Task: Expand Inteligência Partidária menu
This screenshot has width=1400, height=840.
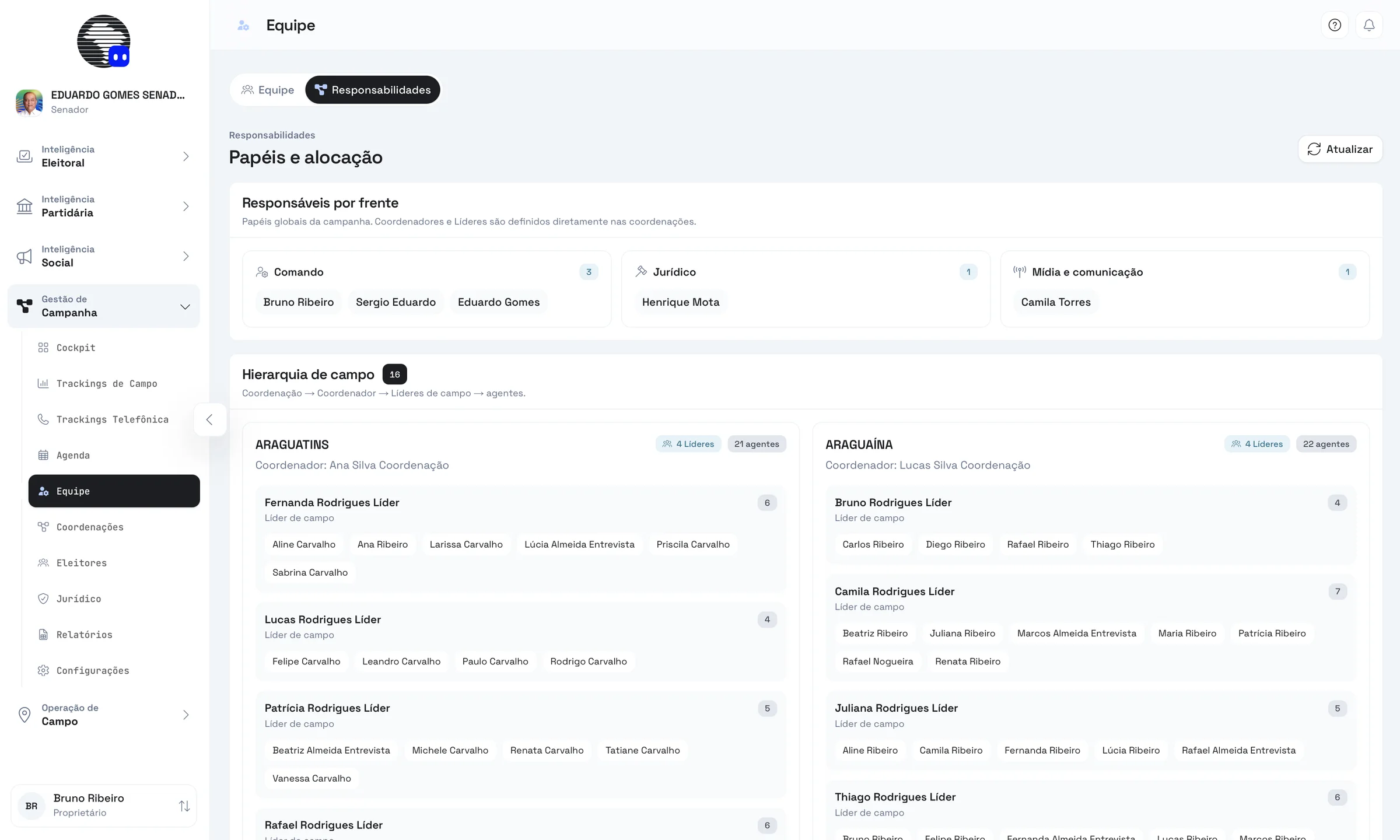Action: coord(104,206)
